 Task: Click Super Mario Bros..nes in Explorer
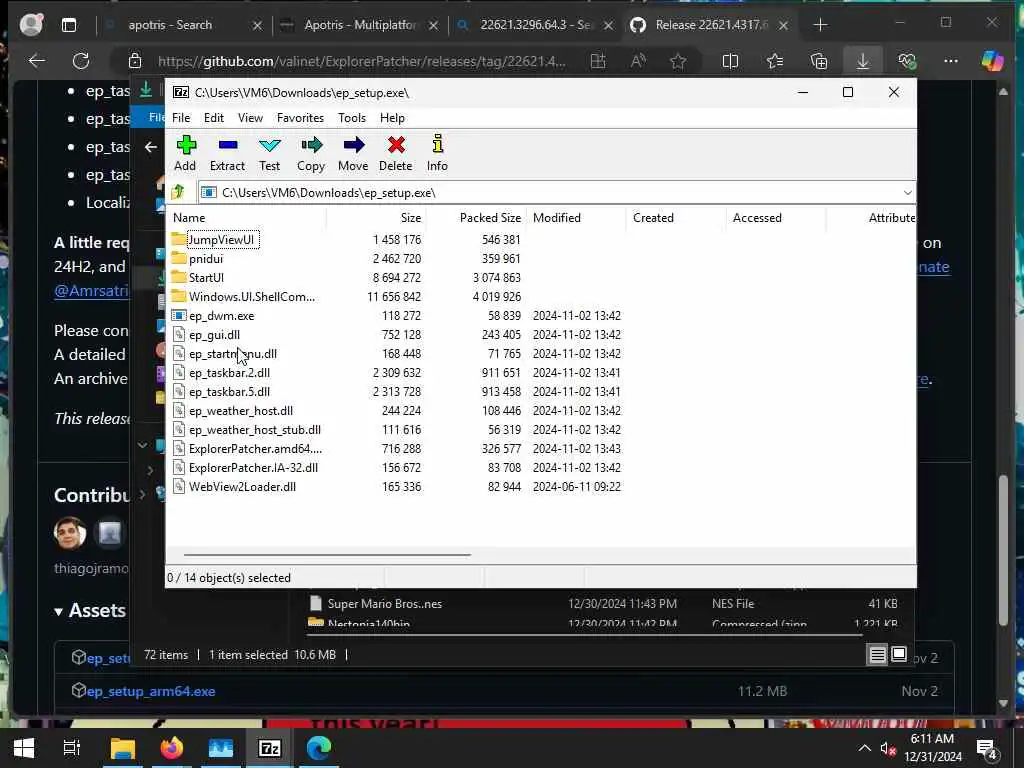[x=384, y=603]
